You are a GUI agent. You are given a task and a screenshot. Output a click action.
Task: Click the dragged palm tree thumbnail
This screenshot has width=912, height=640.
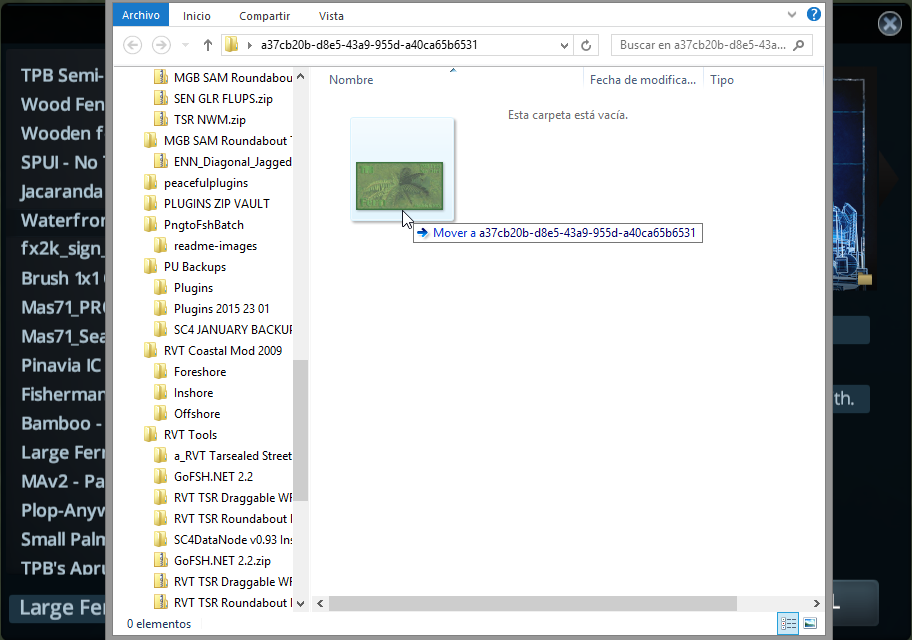pyautogui.click(x=400, y=186)
